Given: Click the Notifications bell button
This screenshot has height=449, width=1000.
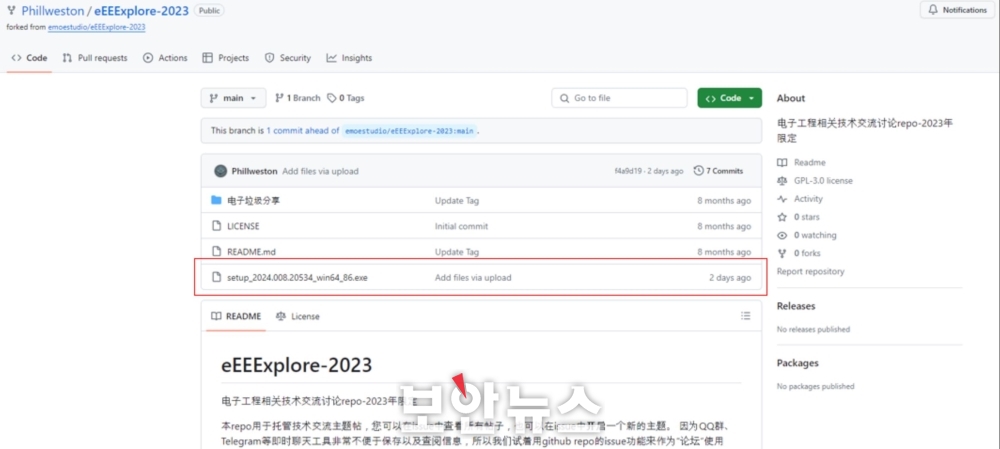Looking at the screenshot, I should [957, 10].
